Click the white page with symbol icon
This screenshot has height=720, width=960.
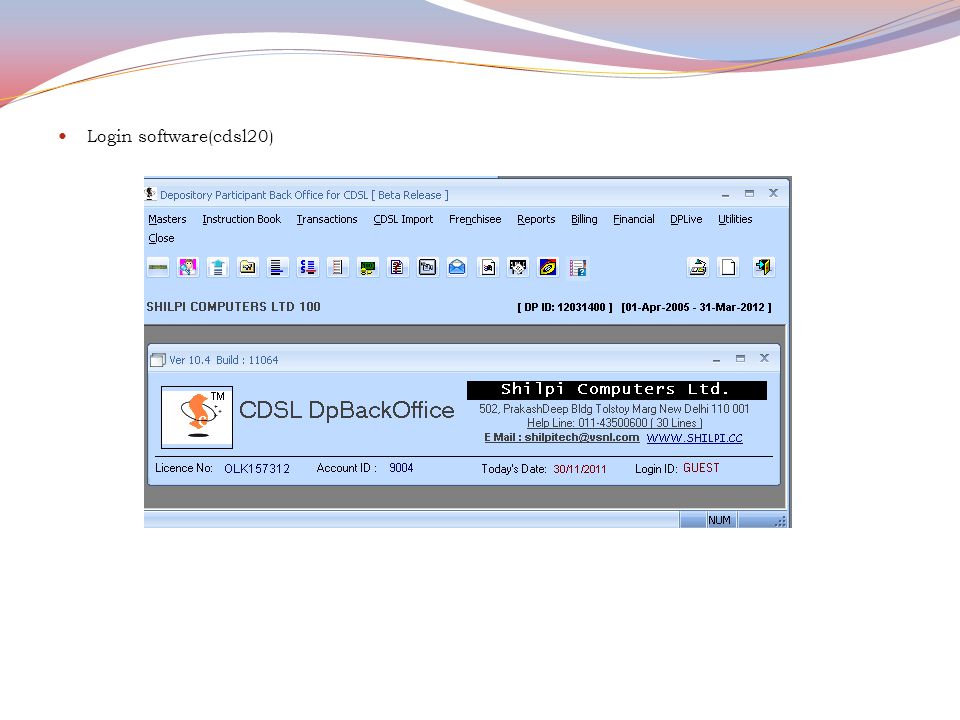pyautogui.click(x=488, y=268)
